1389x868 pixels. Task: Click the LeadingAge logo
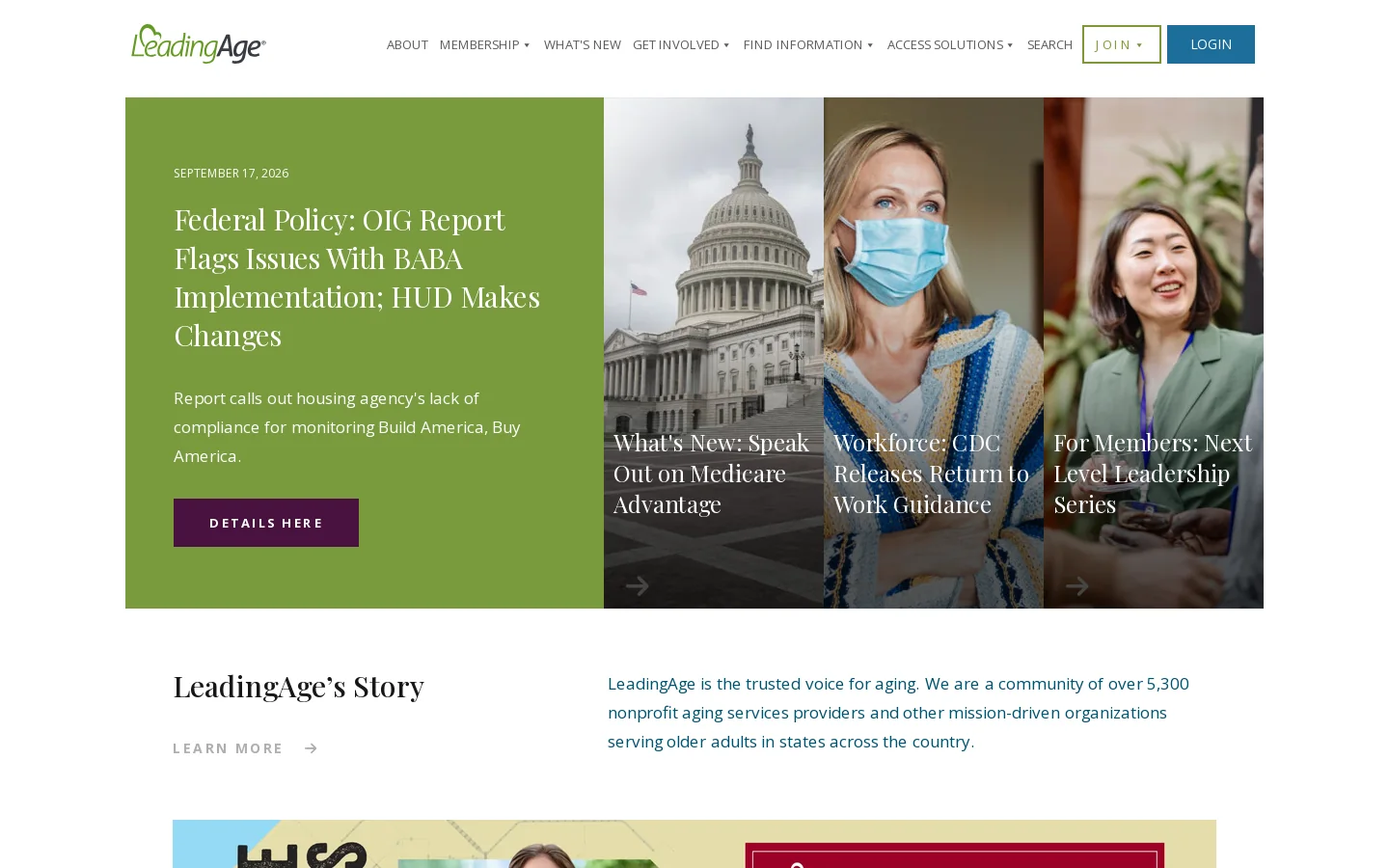pos(199,44)
